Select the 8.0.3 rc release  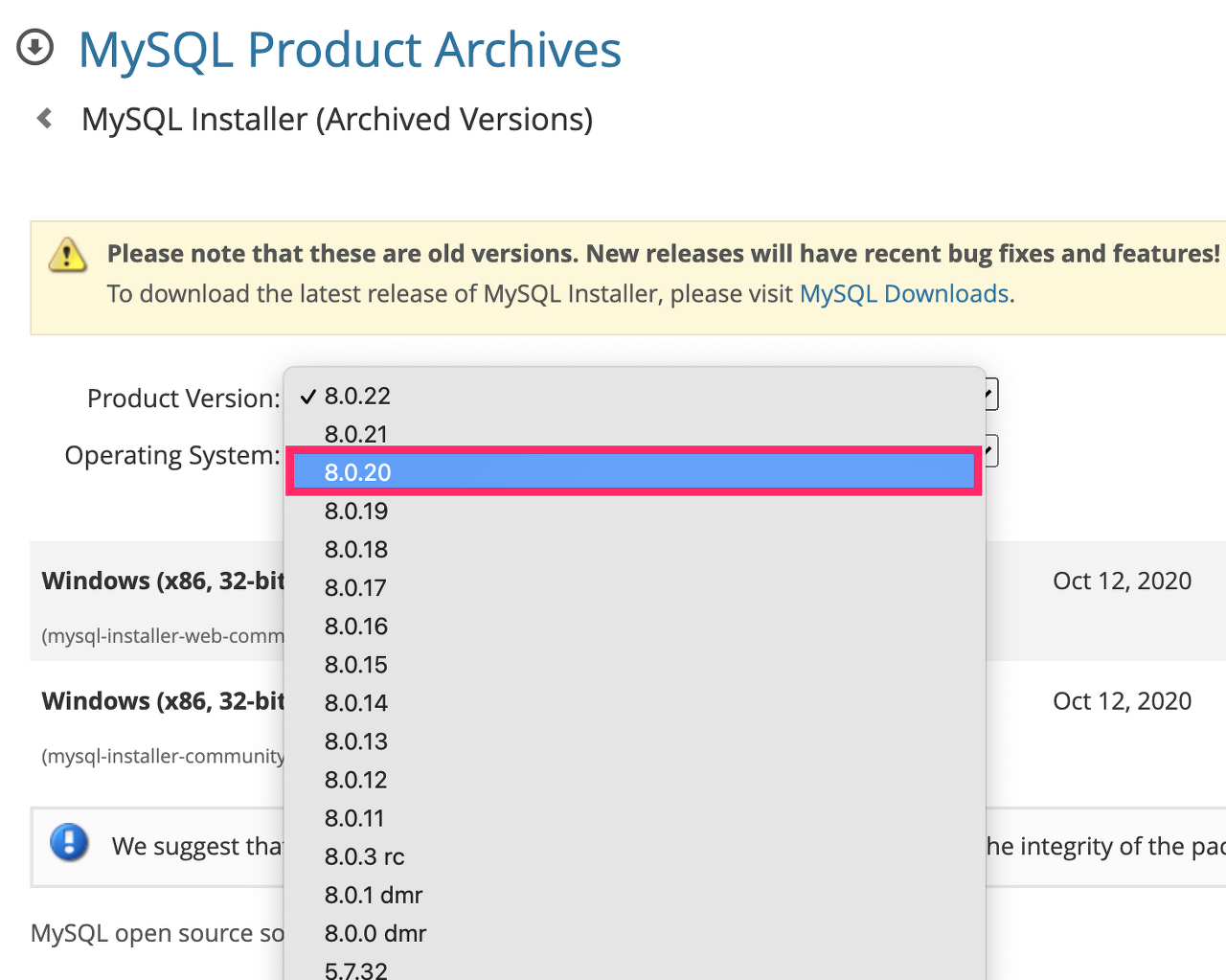tap(364, 856)
